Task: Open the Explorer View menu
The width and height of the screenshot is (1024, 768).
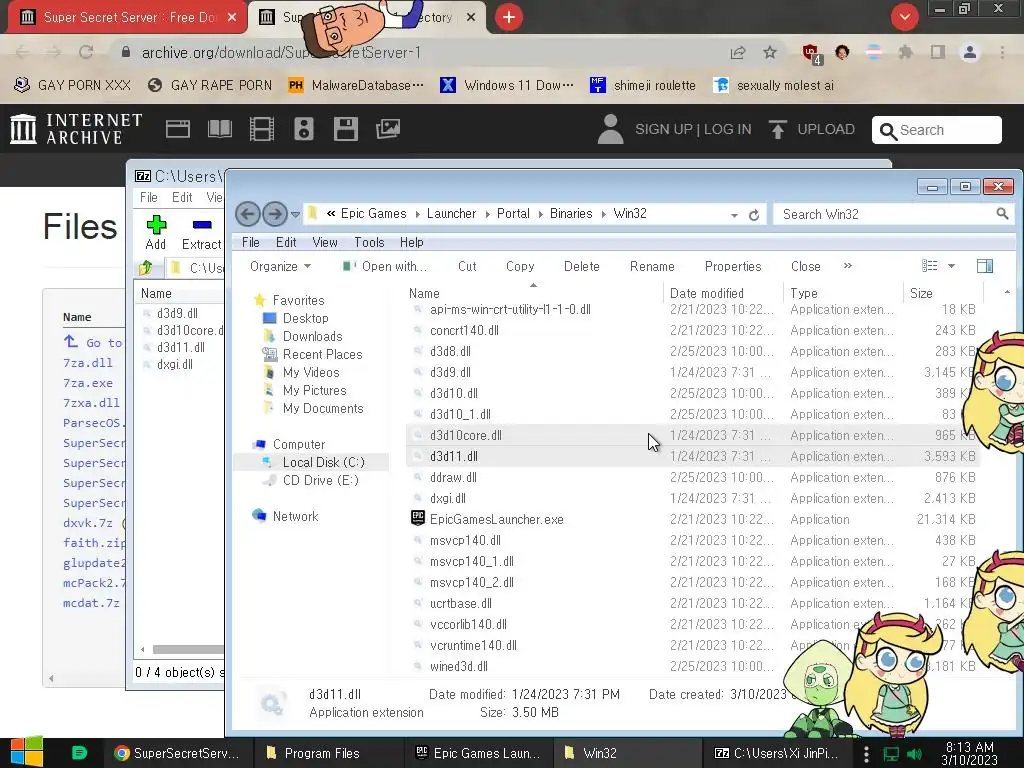Action: coord(325,242)
